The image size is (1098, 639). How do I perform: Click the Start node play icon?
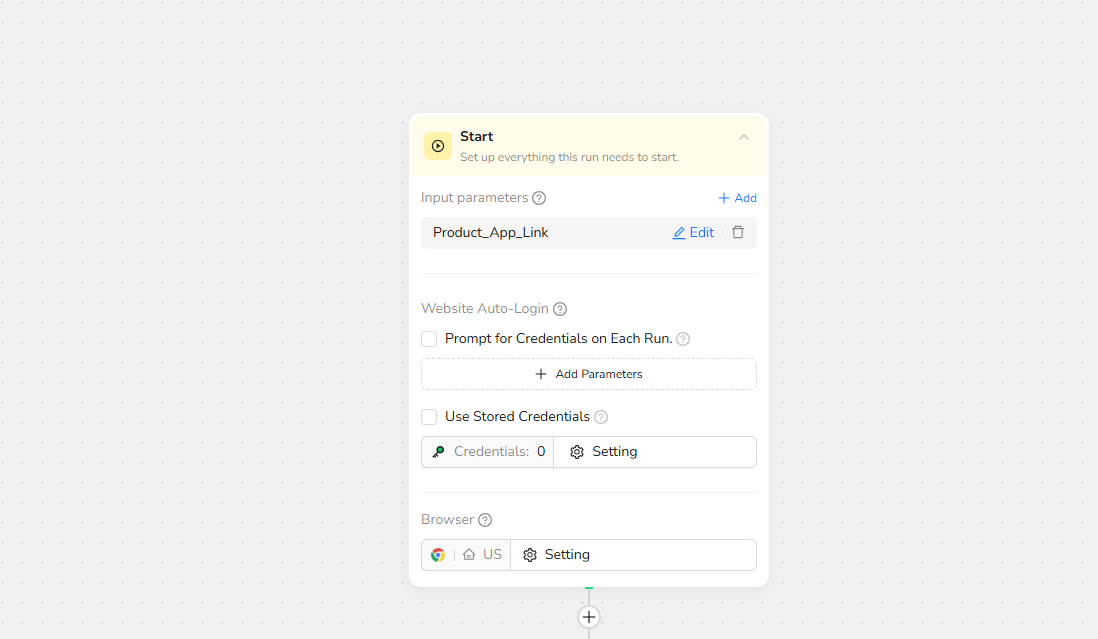(437, 146)
